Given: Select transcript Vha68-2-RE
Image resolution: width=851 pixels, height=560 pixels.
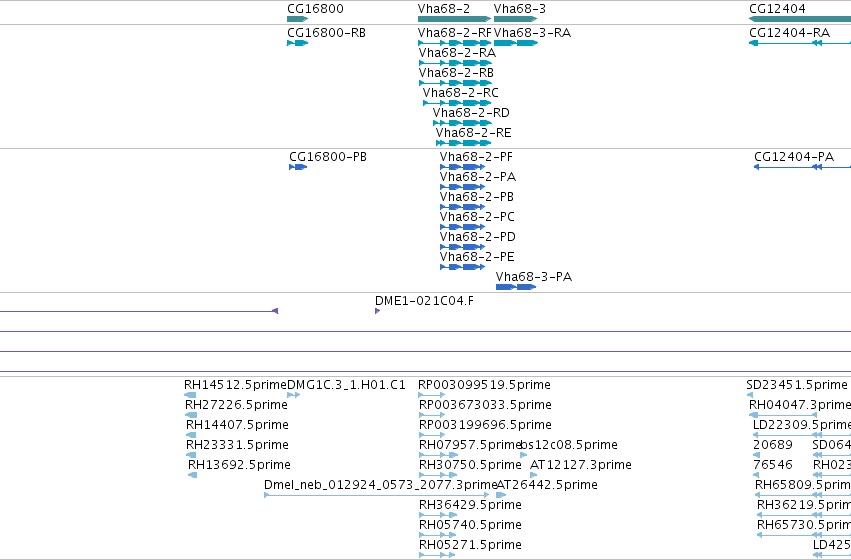Looking at the screenshot, I should tap(473, 133).
